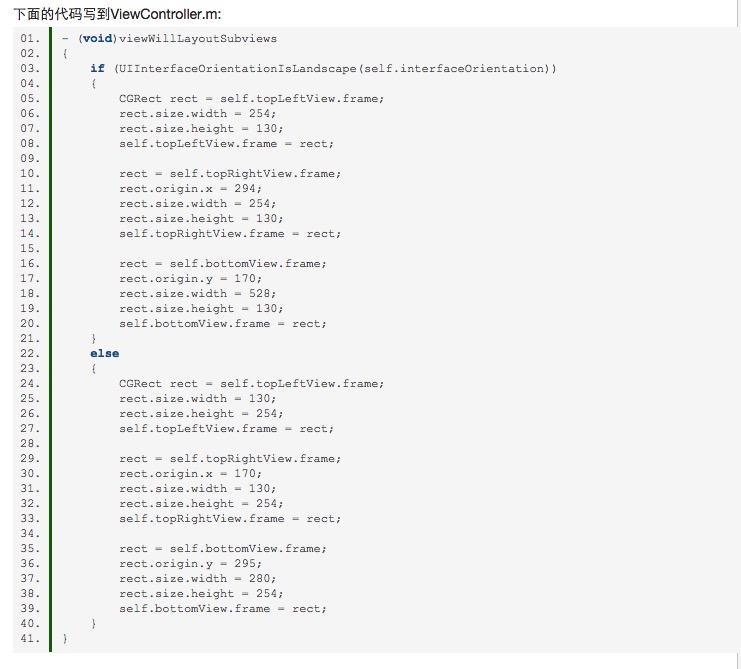
Task: Click line 35 rect = self.bottomView.frame
Action: tap(223, 549)
